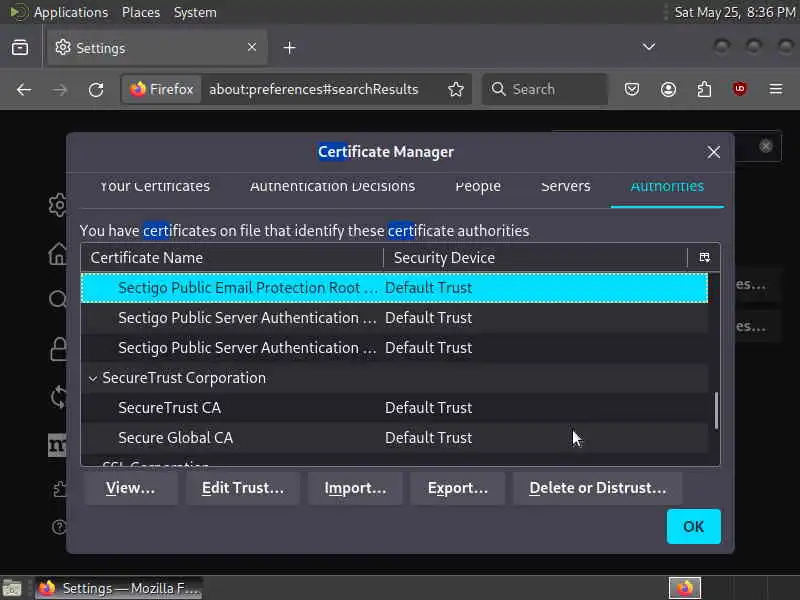Open the Applications menu
Viewport: 800px width, 600px height.
point(71,12)
